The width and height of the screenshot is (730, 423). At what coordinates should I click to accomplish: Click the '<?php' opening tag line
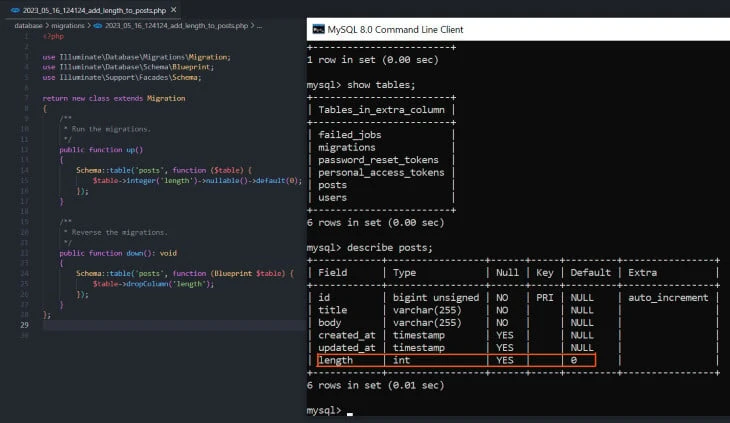53,36
